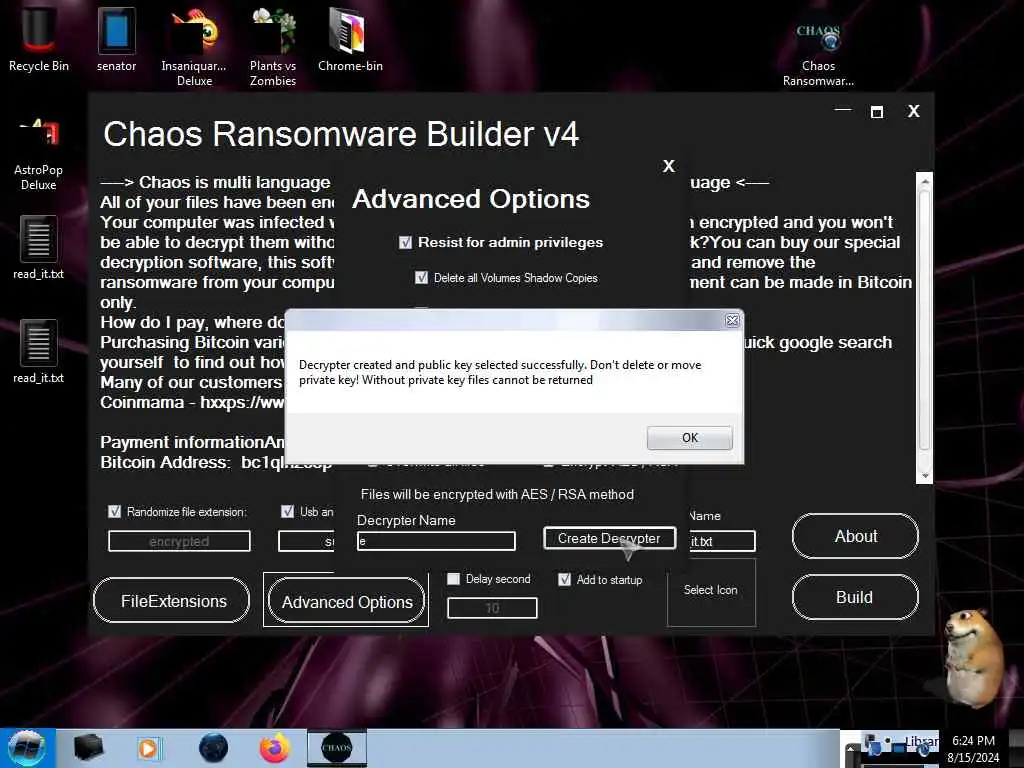Click the hamster desktop gadget

coord(974,658)
